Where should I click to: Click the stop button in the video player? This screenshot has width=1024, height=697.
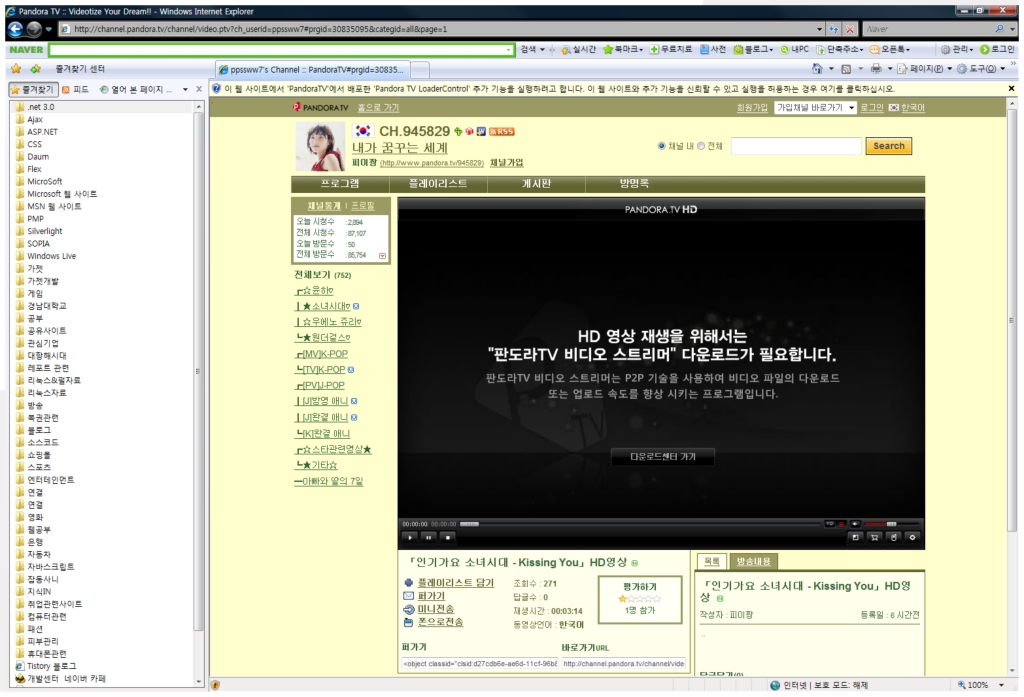coord(447,538)
